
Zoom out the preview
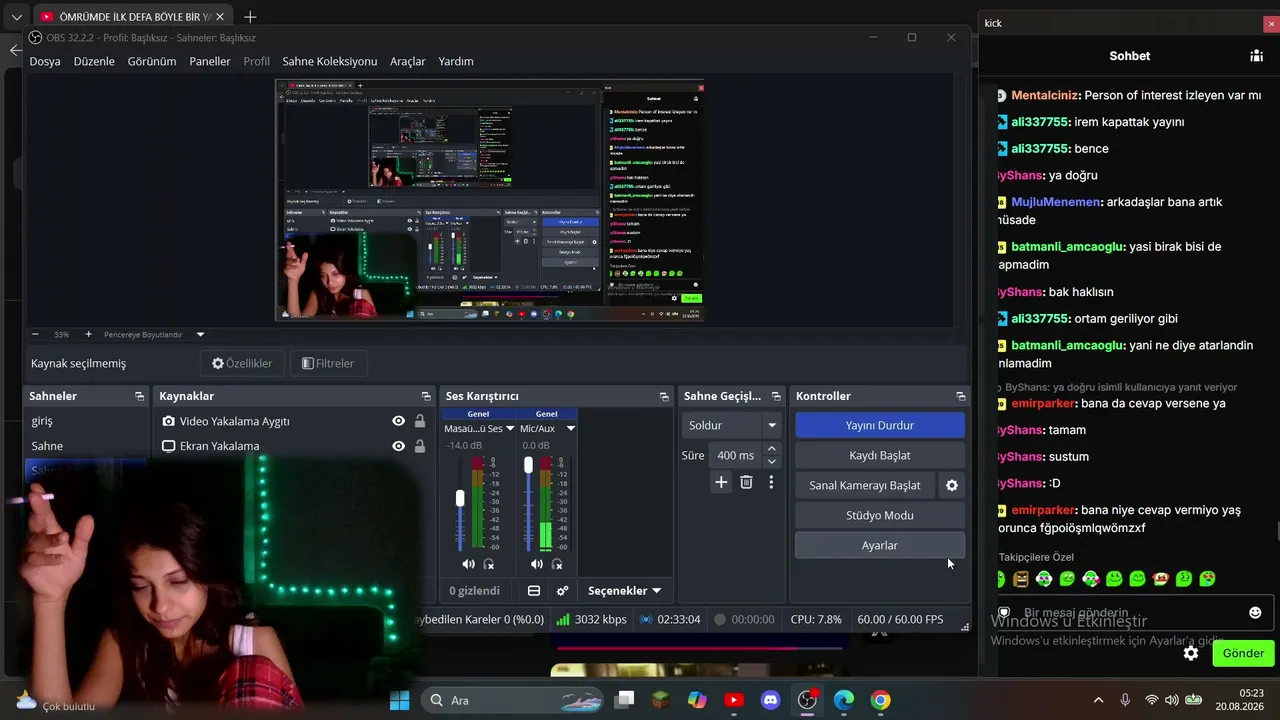point(36,335)
